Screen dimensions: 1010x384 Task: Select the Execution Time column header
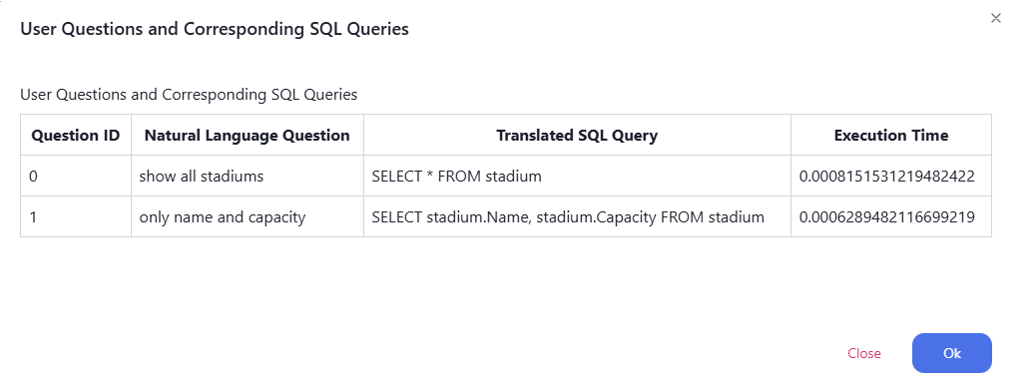(891, 135)
